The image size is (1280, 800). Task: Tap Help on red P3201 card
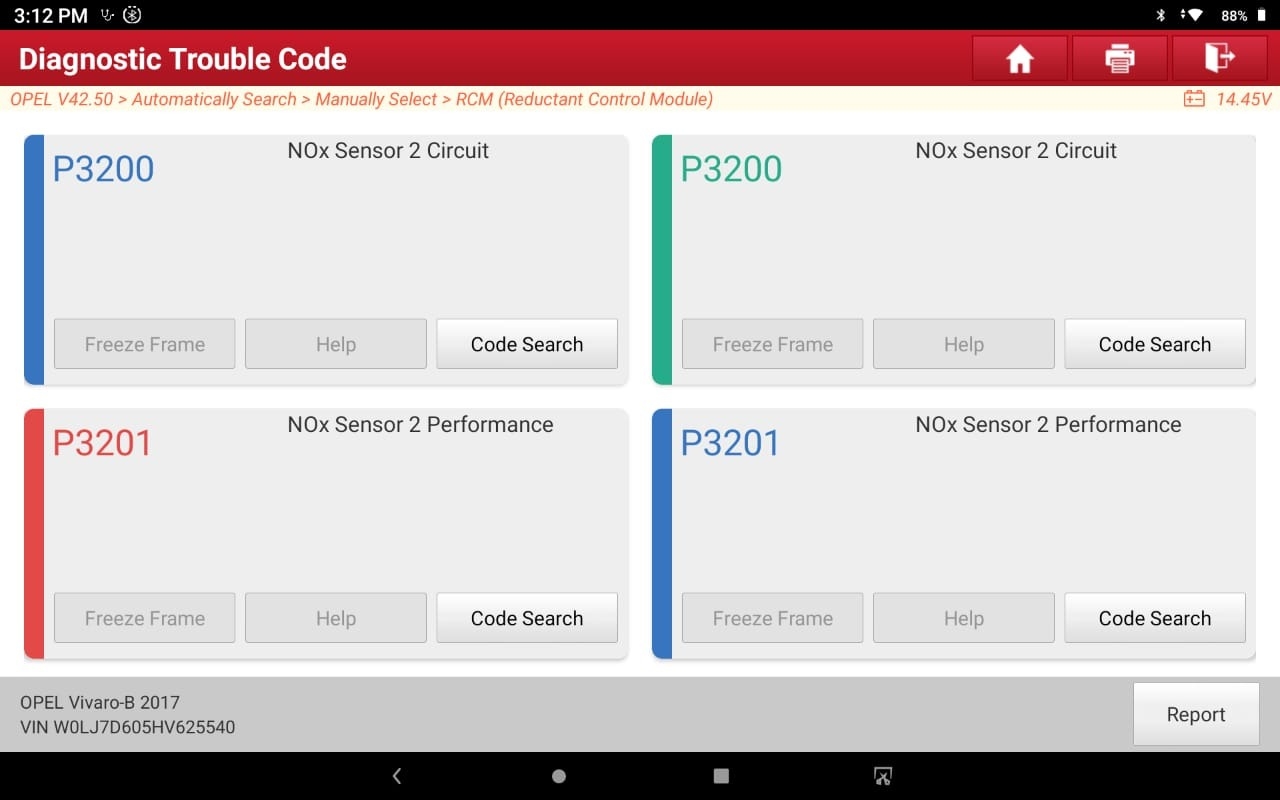click(x=336, y=618)
